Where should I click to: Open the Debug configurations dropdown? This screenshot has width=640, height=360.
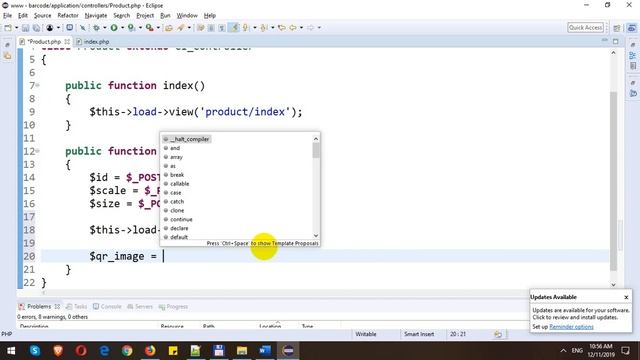[x=104, y=28]
